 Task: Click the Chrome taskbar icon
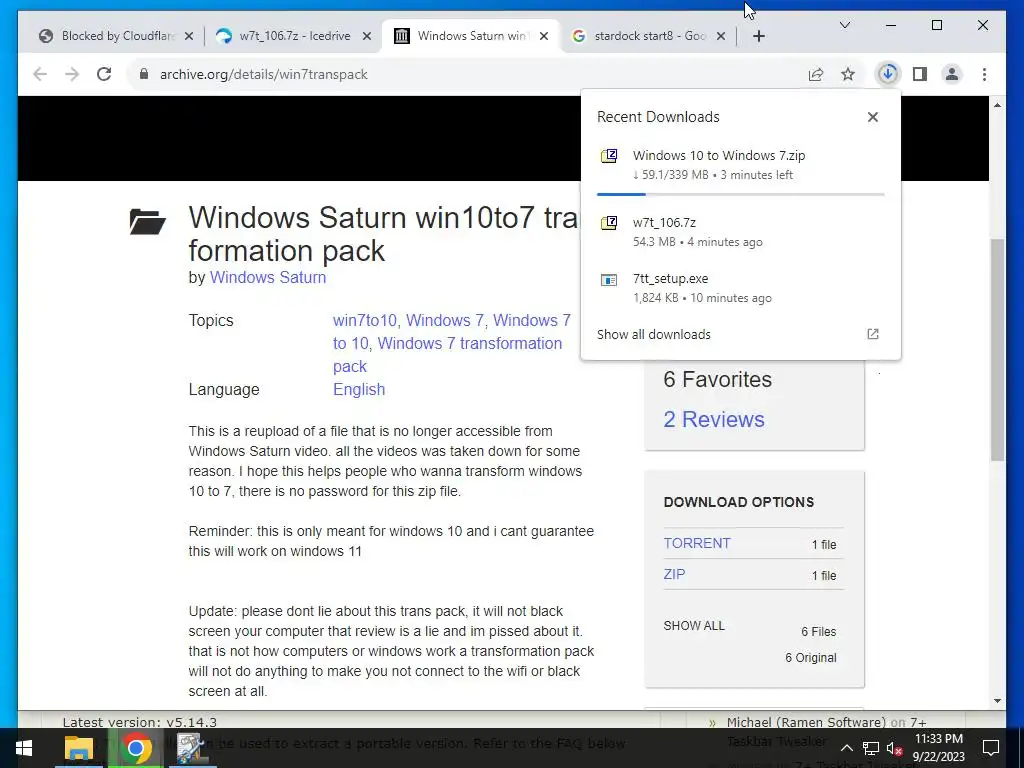[x=135, y=748]
